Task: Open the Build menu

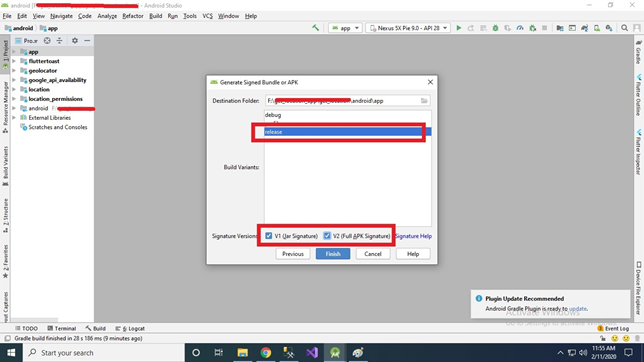Action: (155, 16)
